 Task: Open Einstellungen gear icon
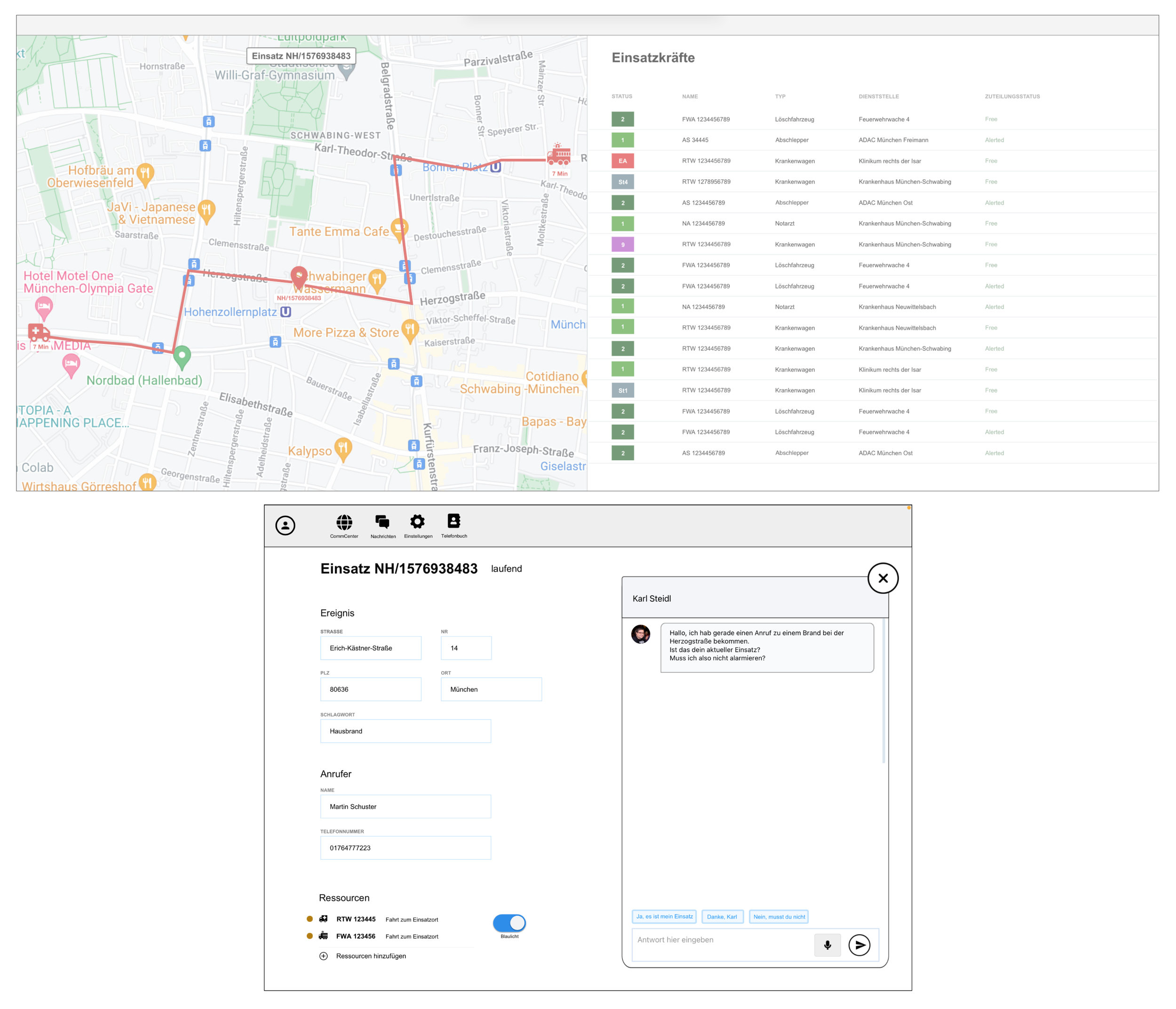tap(418, 521)
